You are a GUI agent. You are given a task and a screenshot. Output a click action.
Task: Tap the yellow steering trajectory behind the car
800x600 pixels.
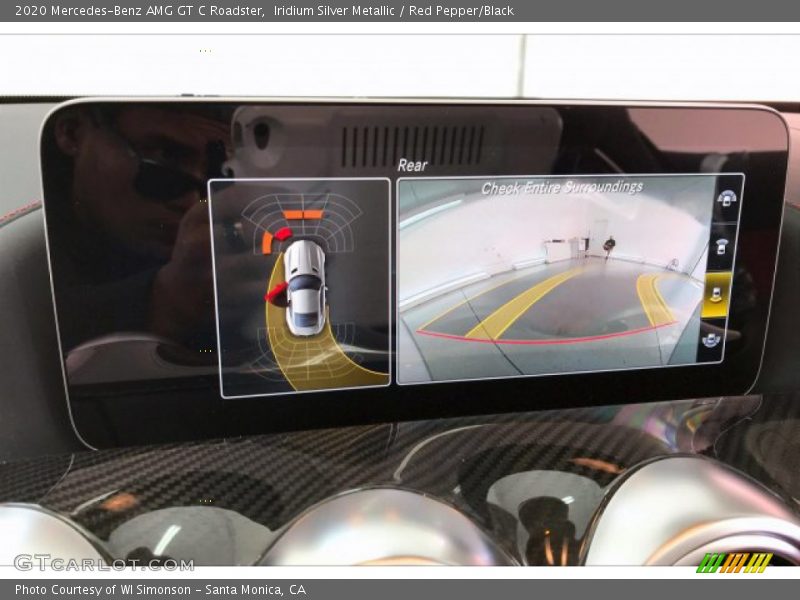[312, 362]
